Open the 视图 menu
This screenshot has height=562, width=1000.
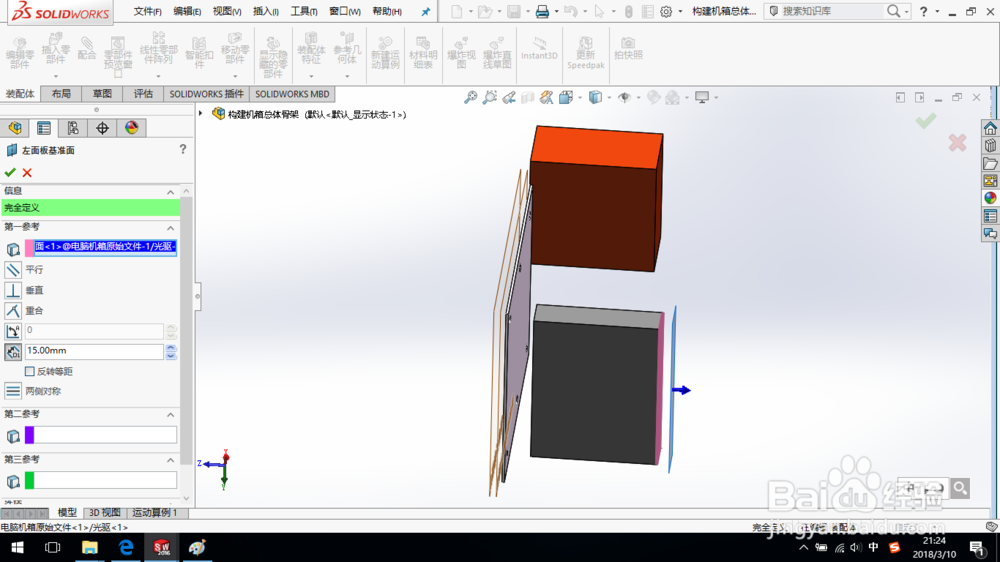pos(226,11)
